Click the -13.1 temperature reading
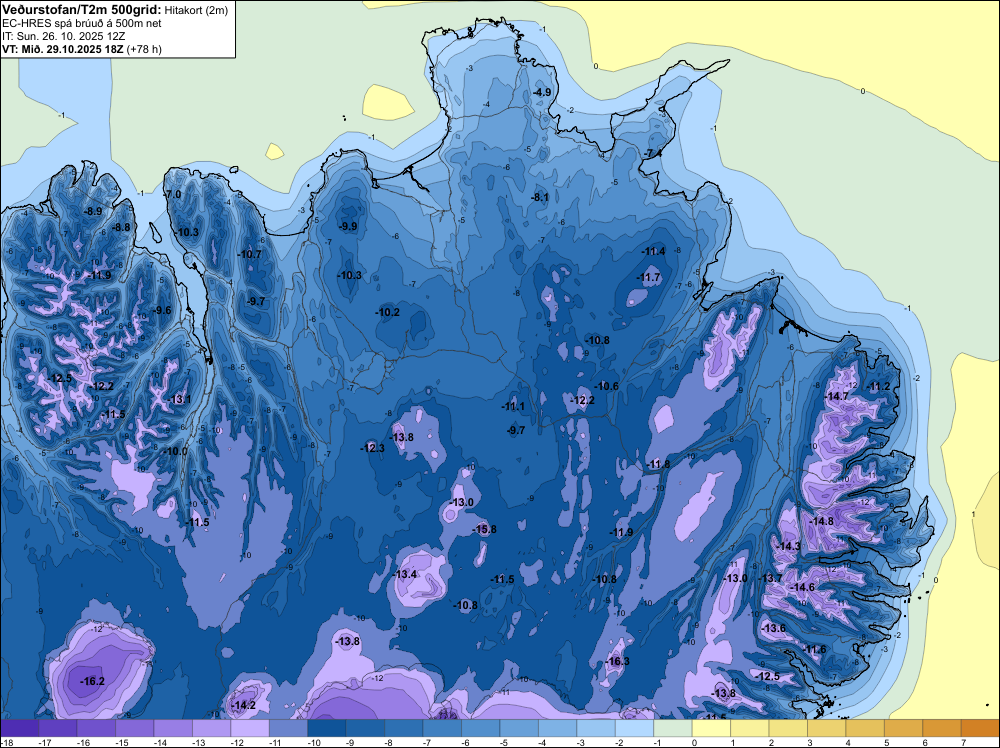The image size is (1000, 748). (x=179, y=399)
